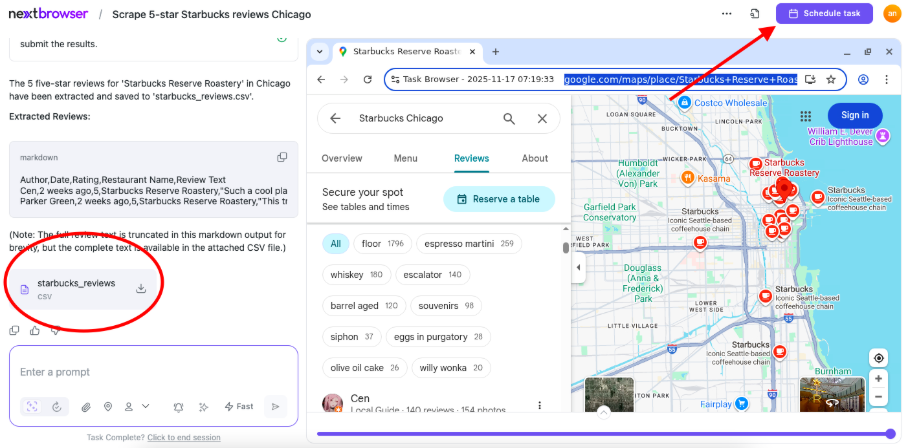
Task: Click the Maps search magnifier icon
Action: click(509, 118)
